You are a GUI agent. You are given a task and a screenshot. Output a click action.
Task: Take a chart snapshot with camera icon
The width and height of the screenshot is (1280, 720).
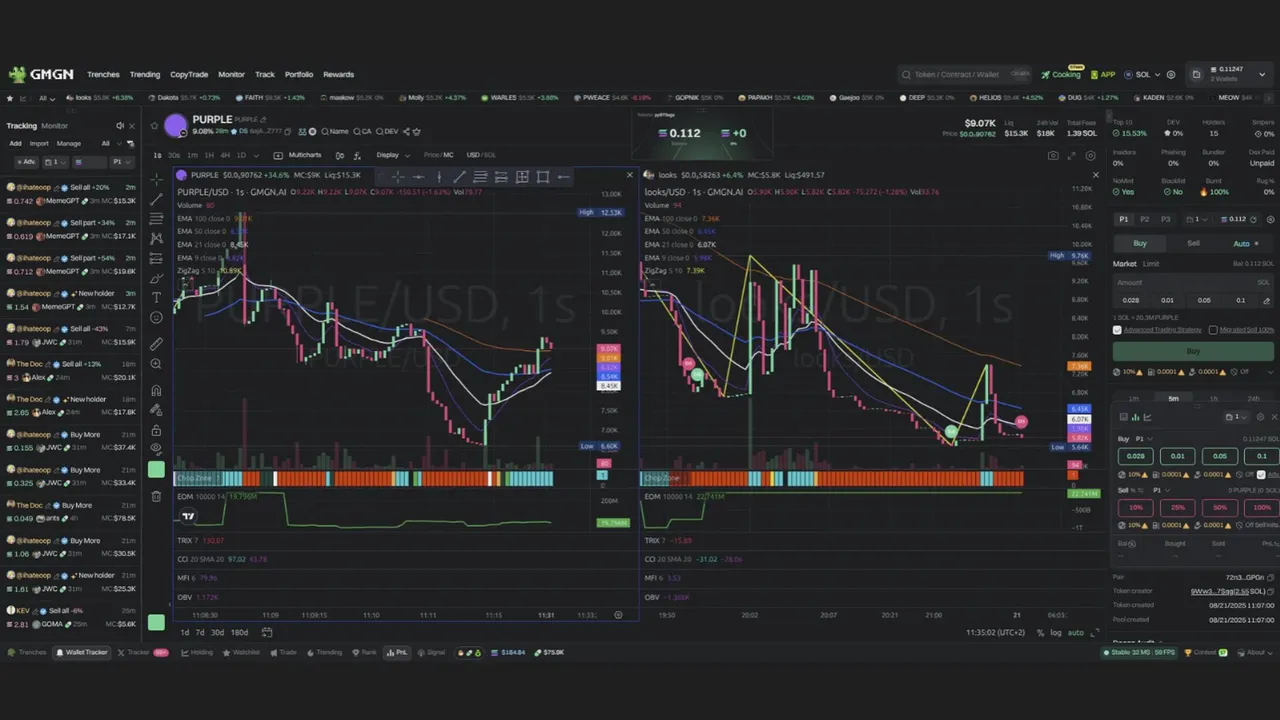(1053, 156)
